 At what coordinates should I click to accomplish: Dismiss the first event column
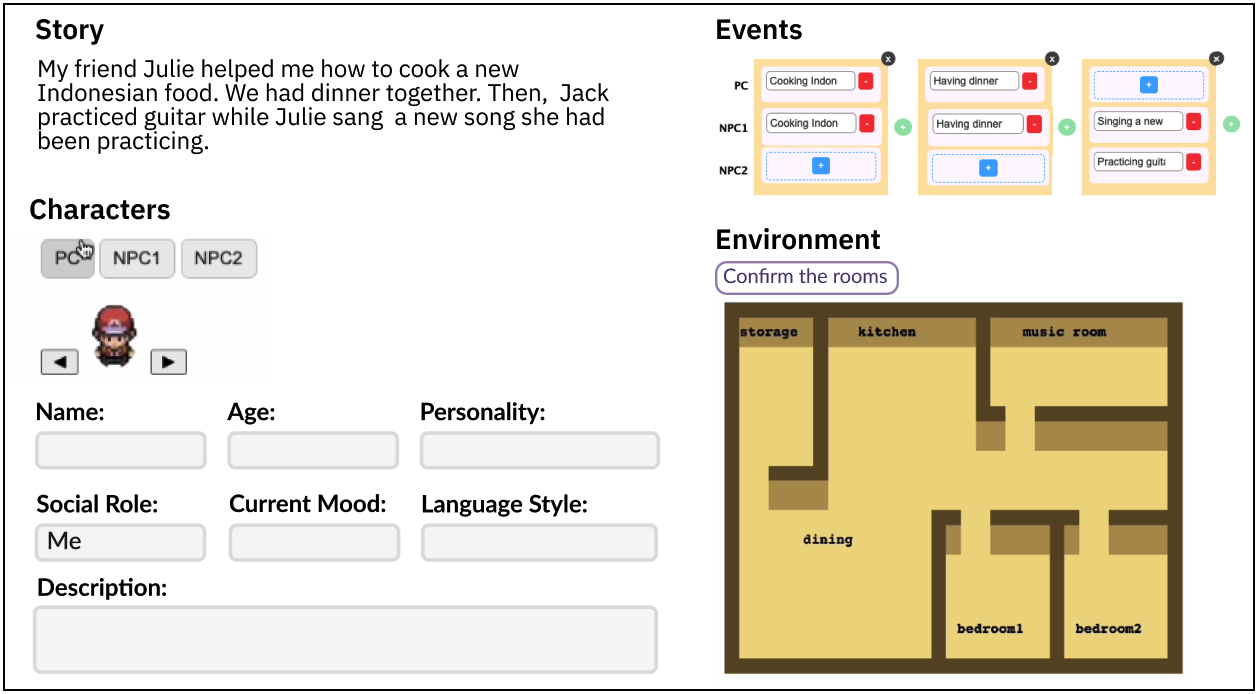(x=888, y=59)
